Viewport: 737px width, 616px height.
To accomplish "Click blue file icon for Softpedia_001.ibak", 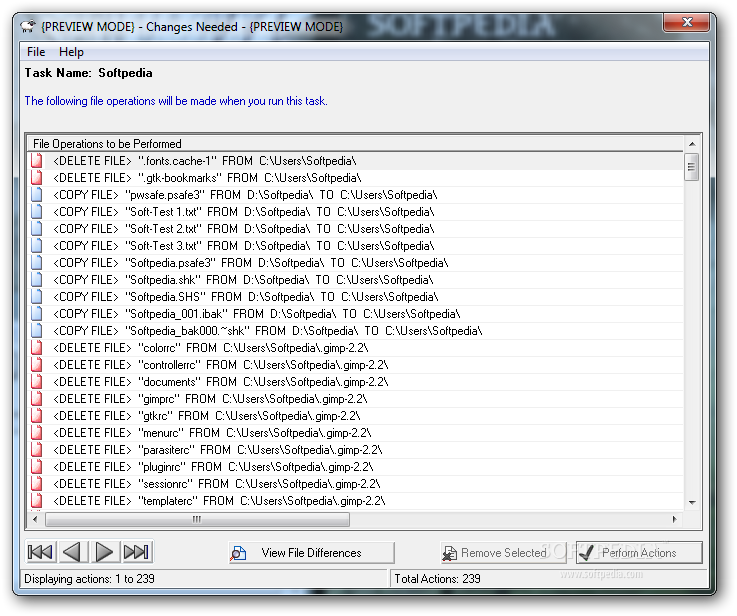I will 37,313.
